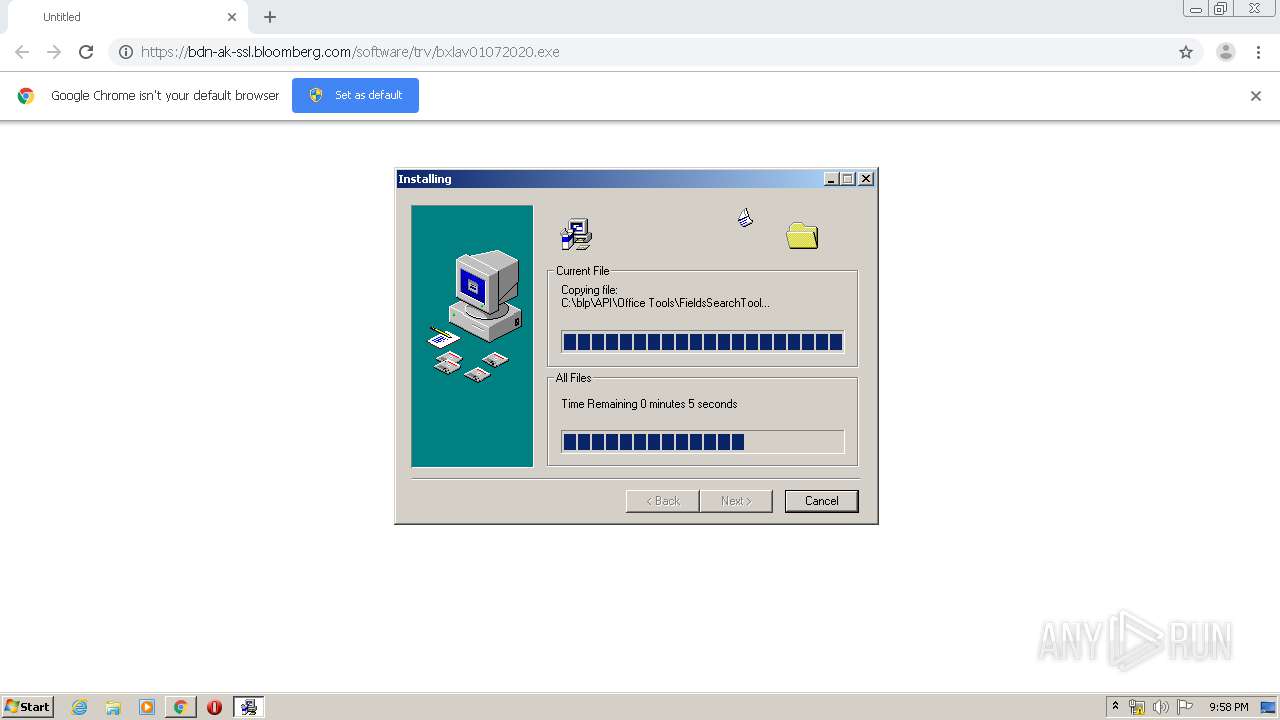Click the greyed-out Next button

[x=736, y=501]
